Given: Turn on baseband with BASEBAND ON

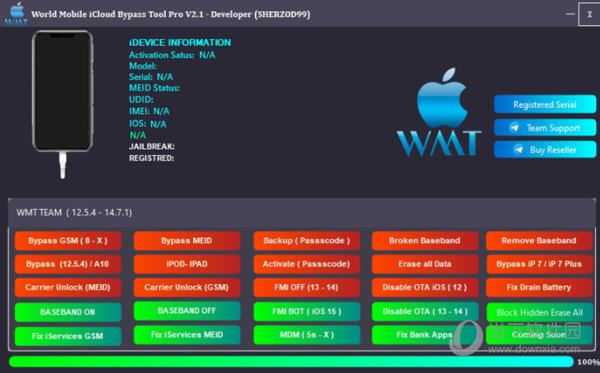Looking at the screenshot, I should pos(68,312).
